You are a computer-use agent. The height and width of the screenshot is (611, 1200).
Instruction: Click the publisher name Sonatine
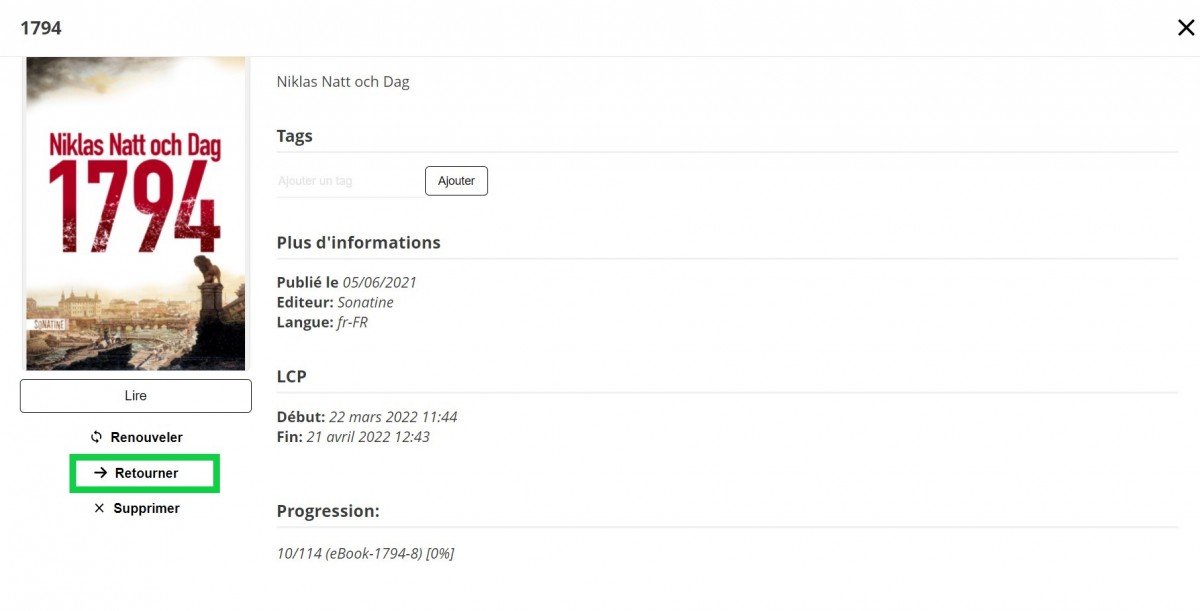(365, 302)
